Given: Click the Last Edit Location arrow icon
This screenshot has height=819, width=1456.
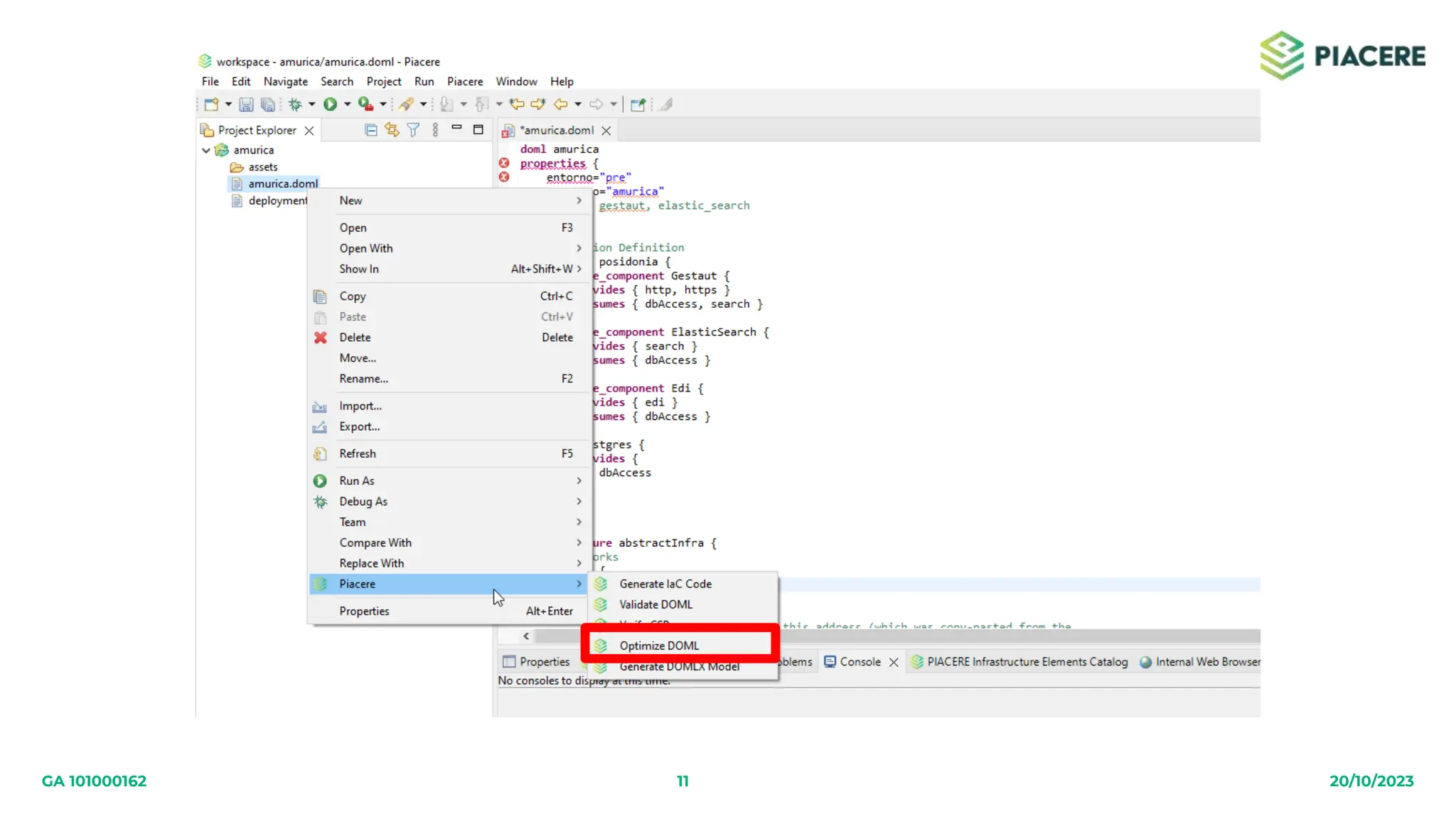Looking at the screenshot, I should (x=517, y=105).
